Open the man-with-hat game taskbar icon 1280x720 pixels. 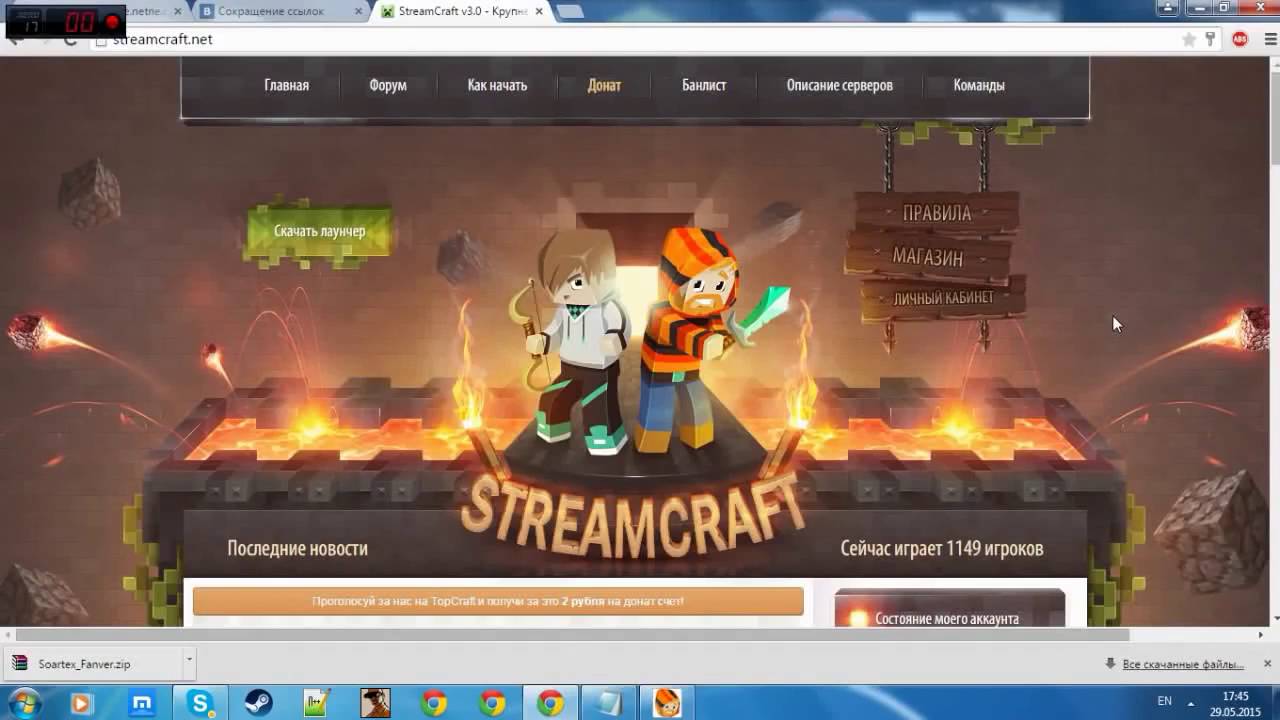click(x=375, y=703)
